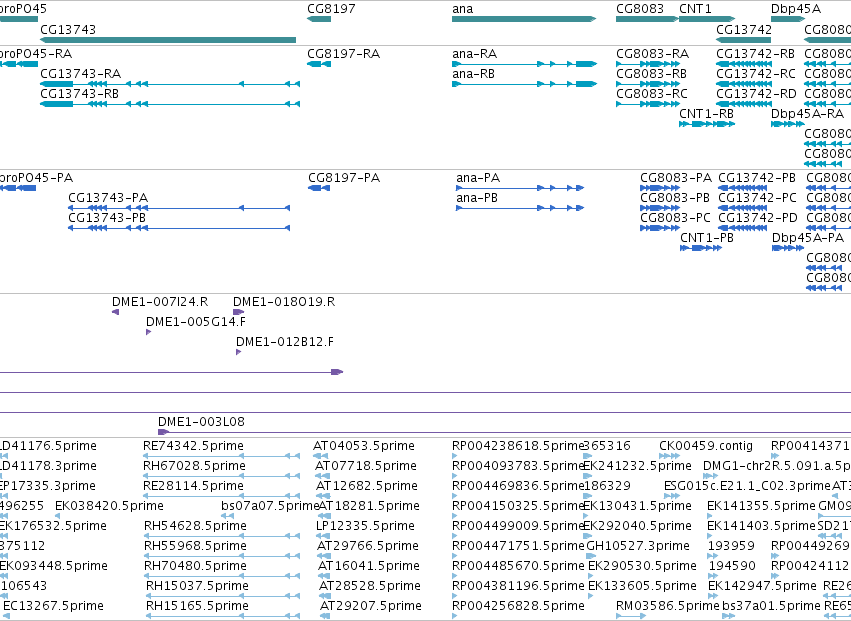Open the DME1-012B12.F label
Image resolution: width=851 pixels, height=621 pixels.
coord(285,341)
